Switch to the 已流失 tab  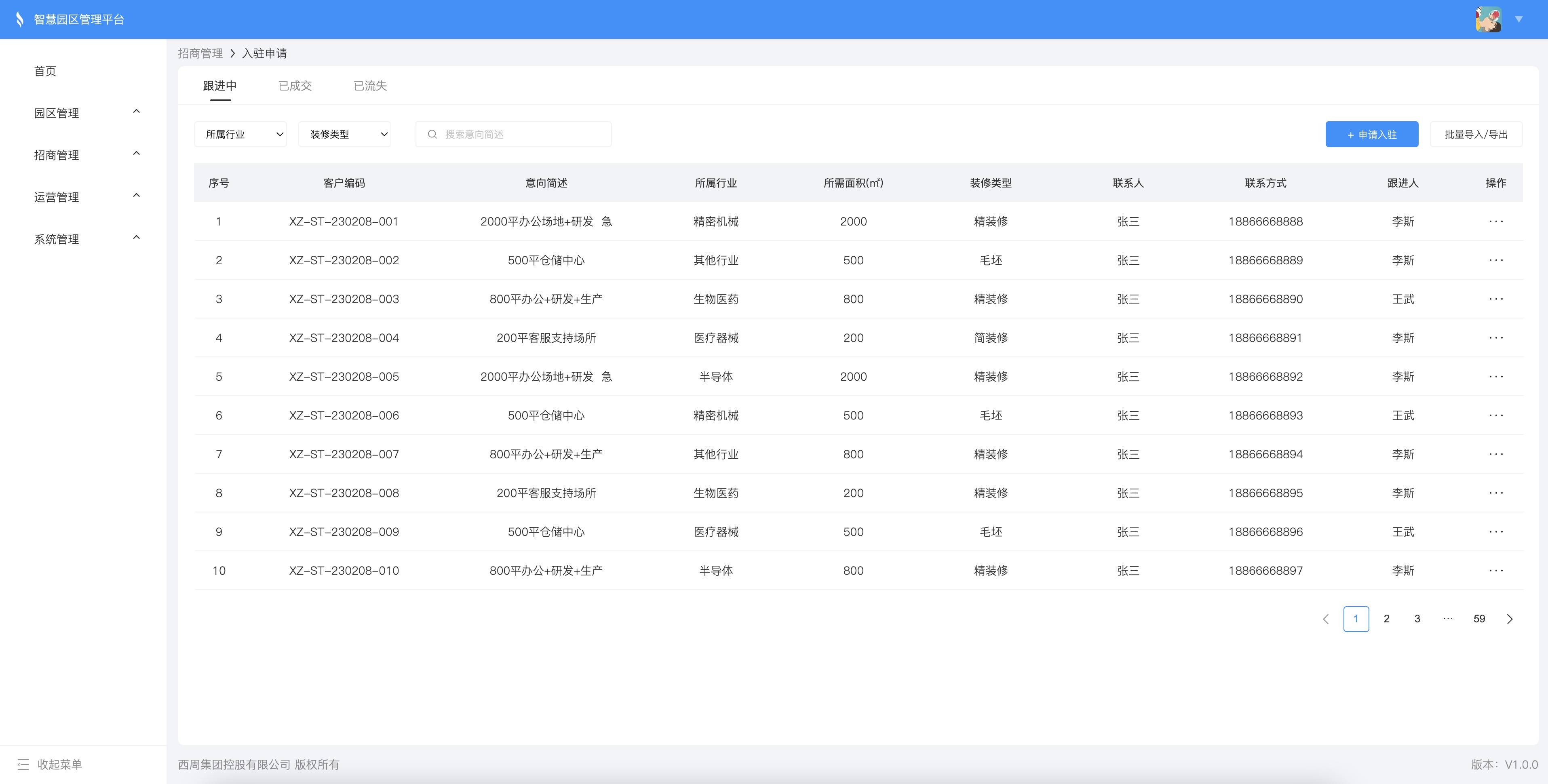[370, 86]
